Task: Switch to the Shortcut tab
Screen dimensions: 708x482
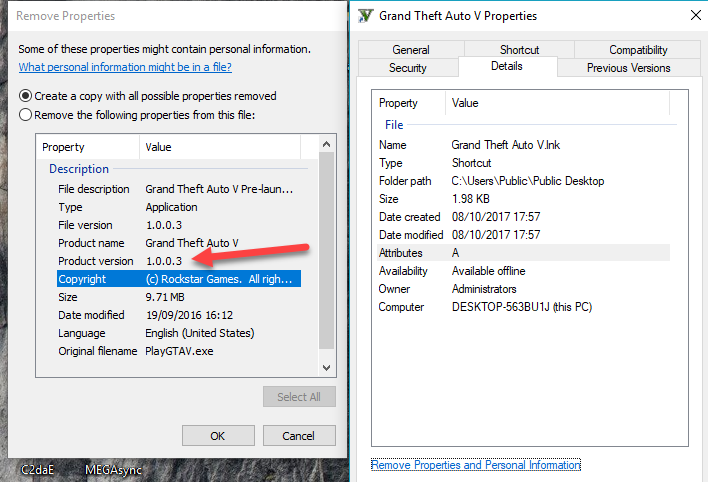Action: [519, 49]
